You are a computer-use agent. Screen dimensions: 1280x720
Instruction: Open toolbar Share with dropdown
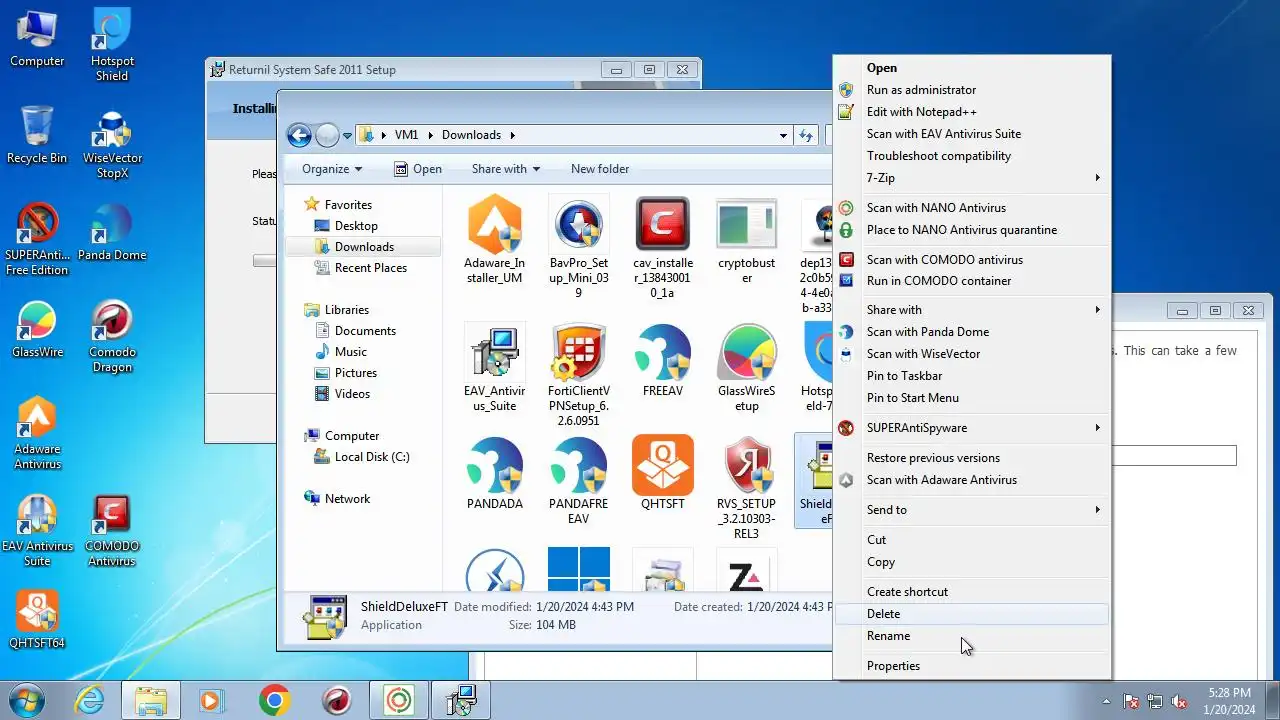tap(505, 169)
